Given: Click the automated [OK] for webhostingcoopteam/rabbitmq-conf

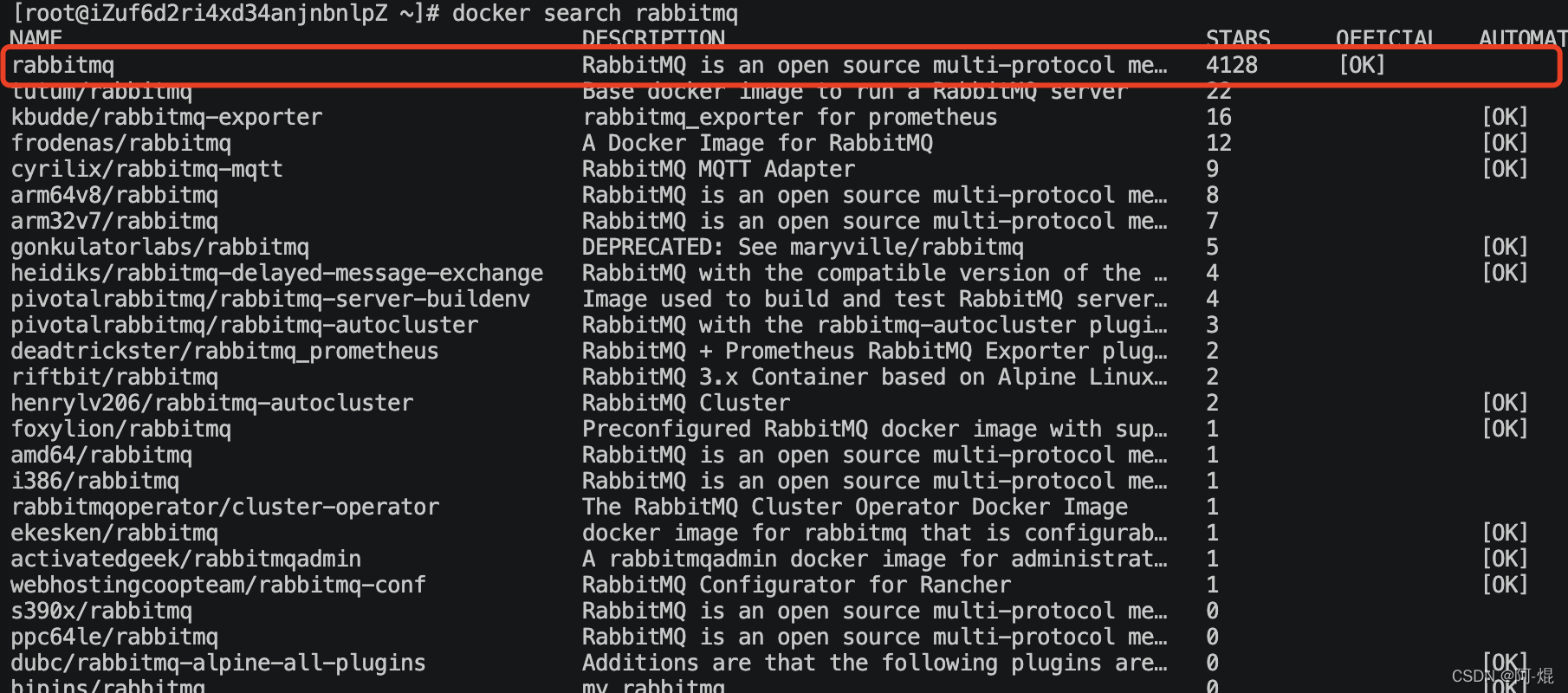Looking at the screenshot, I should (1505, 585).
